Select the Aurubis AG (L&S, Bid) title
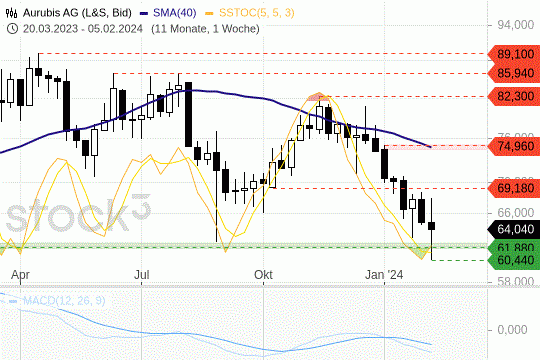Screen dimensions: 540x360 tap(77, 13)
